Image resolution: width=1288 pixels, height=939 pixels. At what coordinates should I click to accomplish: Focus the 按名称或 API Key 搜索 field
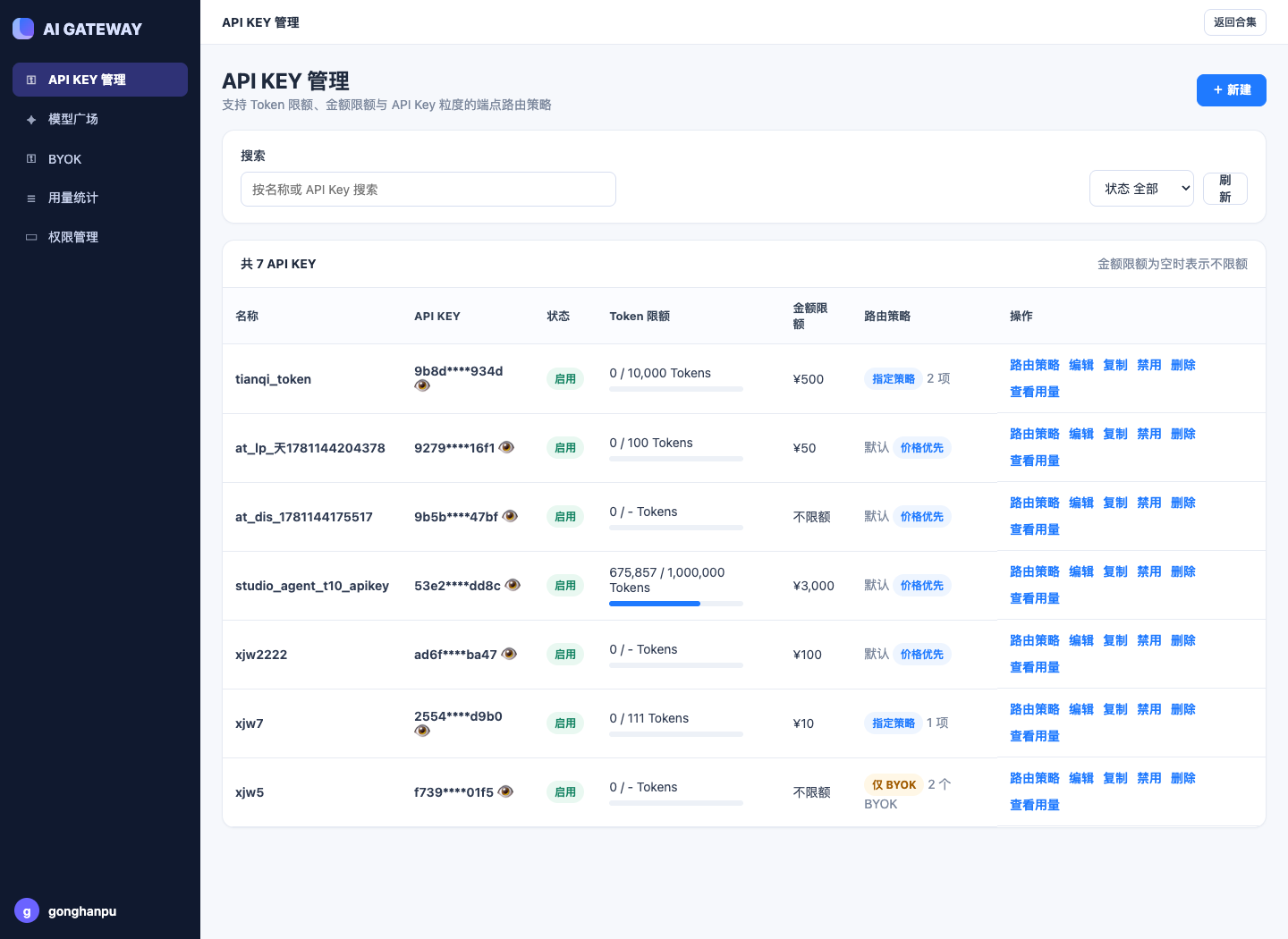click(x=428, y=189)
